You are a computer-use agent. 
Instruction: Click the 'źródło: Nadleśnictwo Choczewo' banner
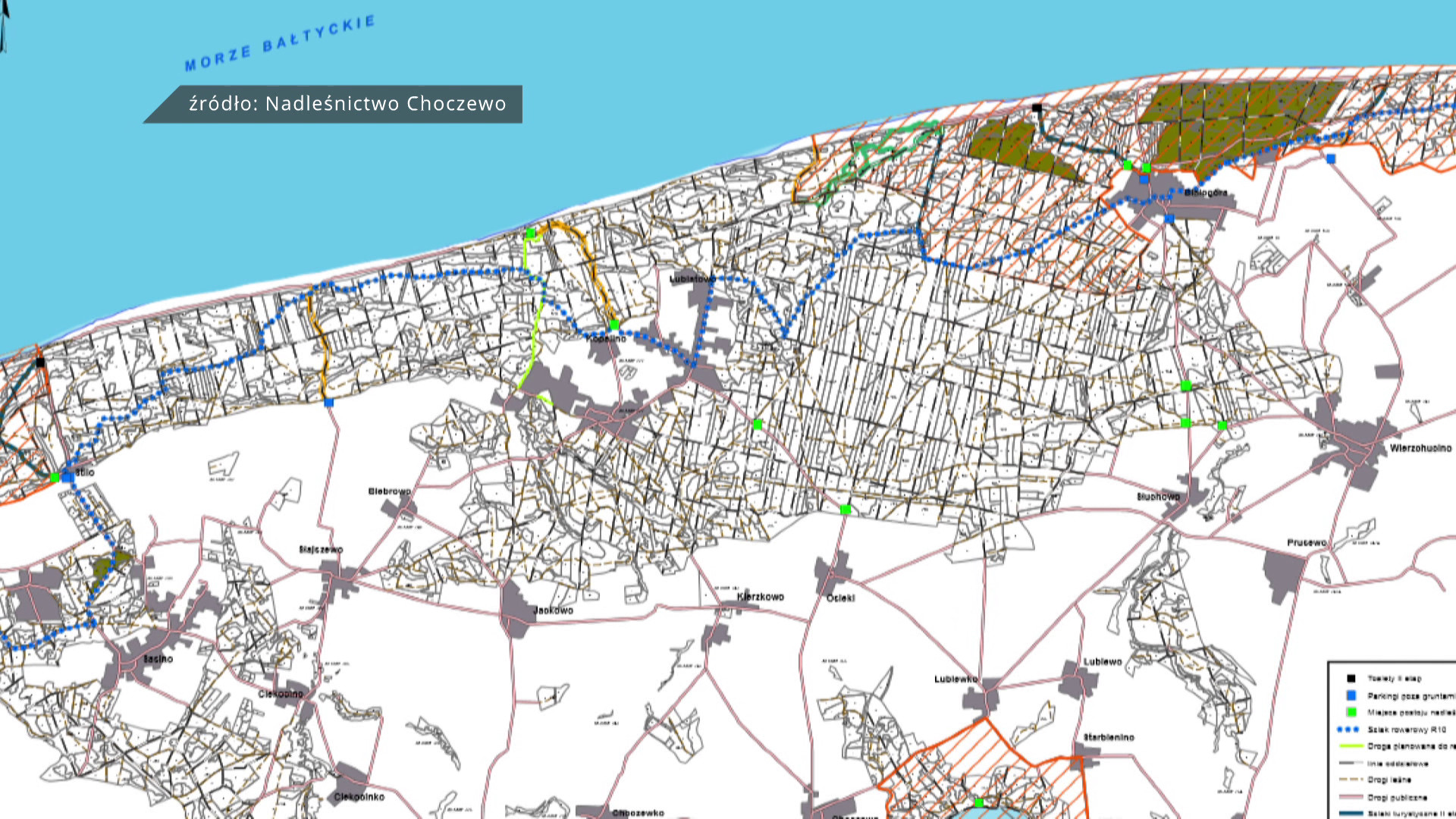(347, 104)
